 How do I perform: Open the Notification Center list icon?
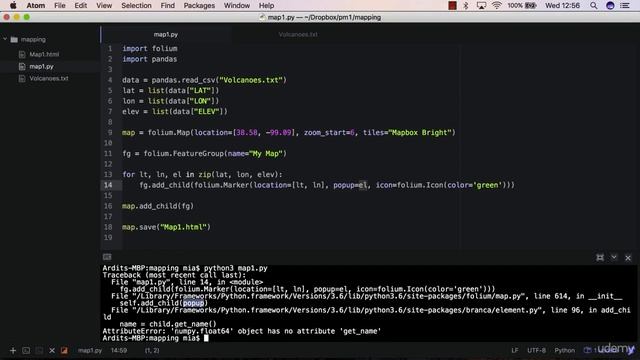pos(625,5)
